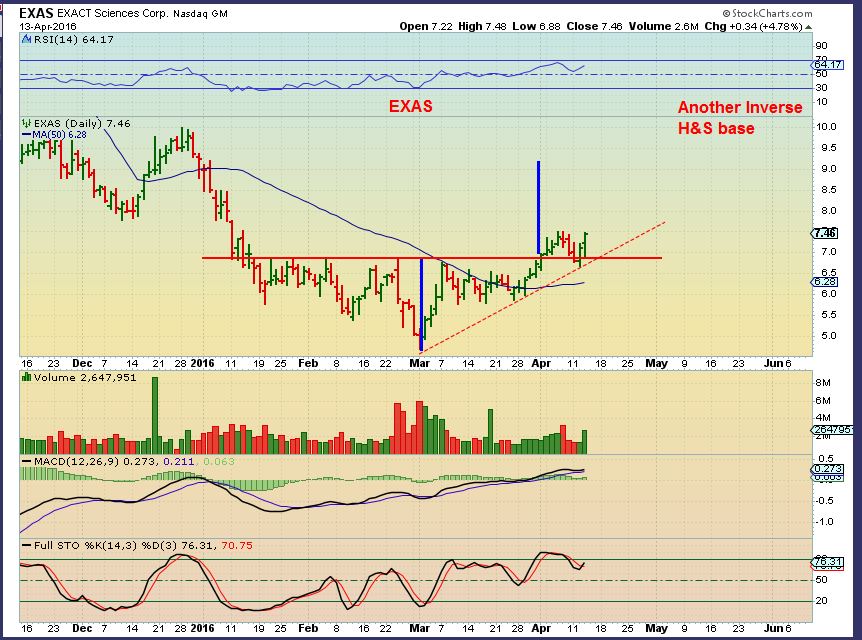Click the Volume legend bar icon
This screenshot has height=640, width=862.
point(26,377)
